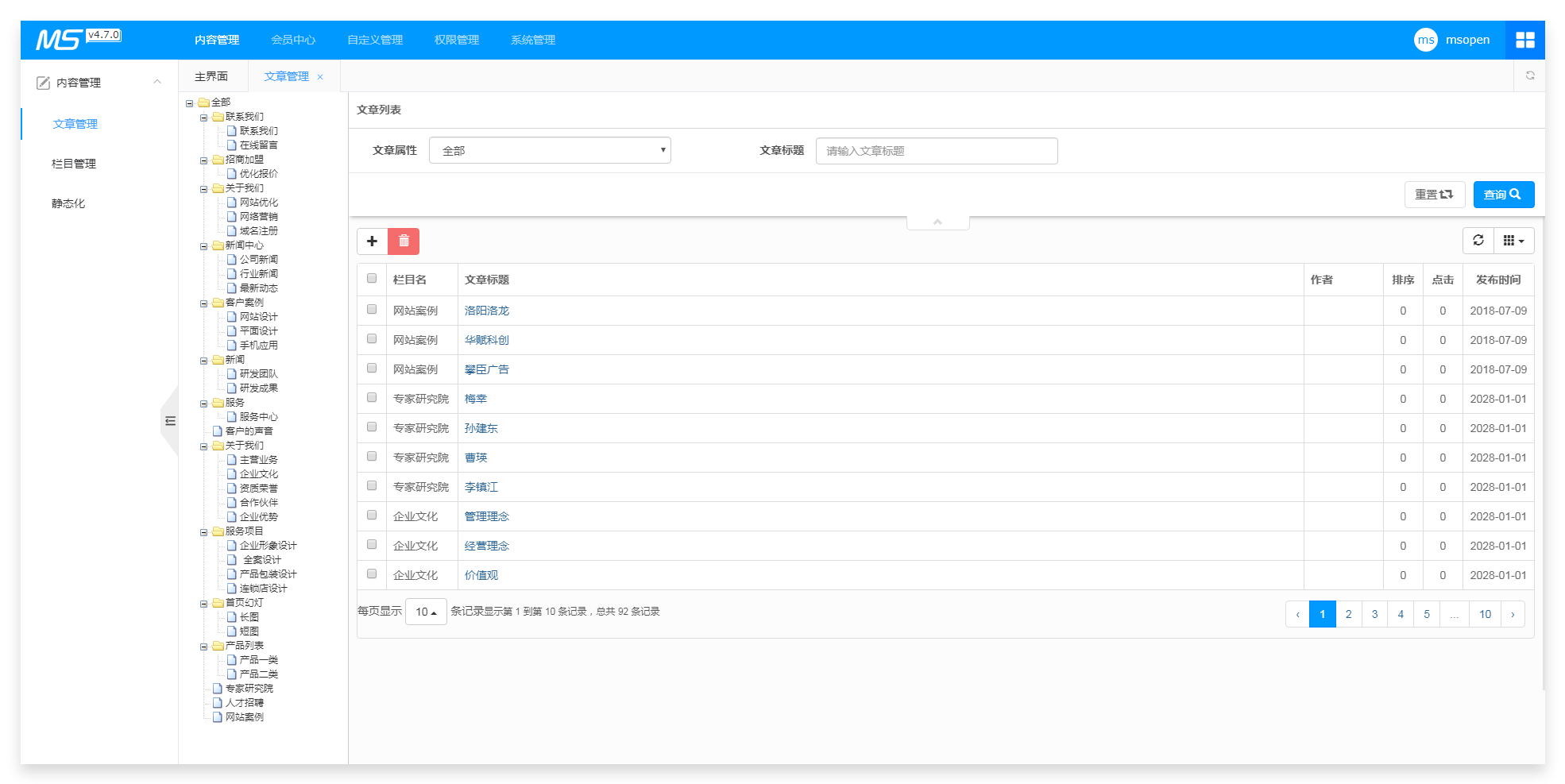Add a new article with plus button
Viewport: 1565px width, 784px height.
[372, 241]
